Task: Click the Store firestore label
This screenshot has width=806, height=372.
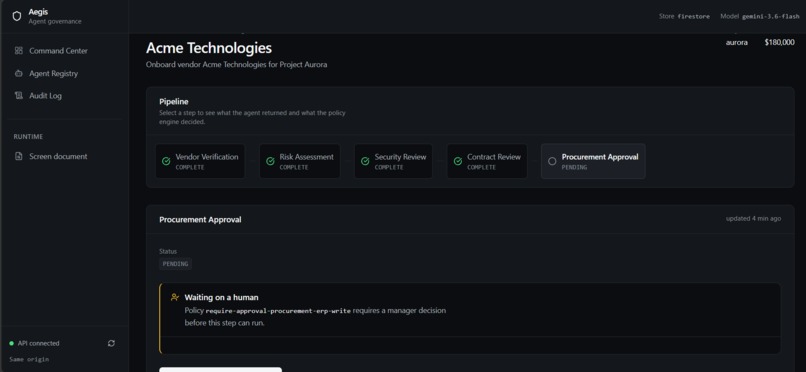Action: (684, 16)
